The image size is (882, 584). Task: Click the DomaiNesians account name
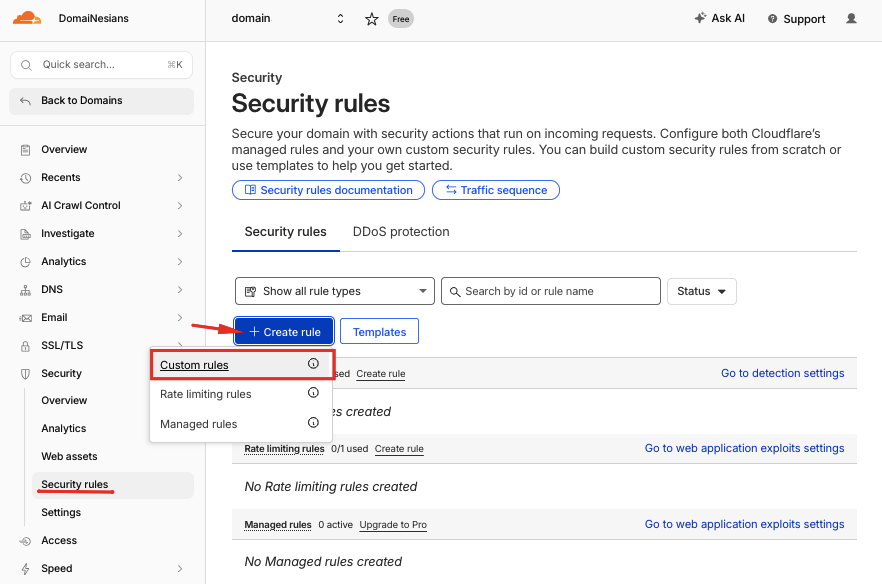[x=93, y=19]
